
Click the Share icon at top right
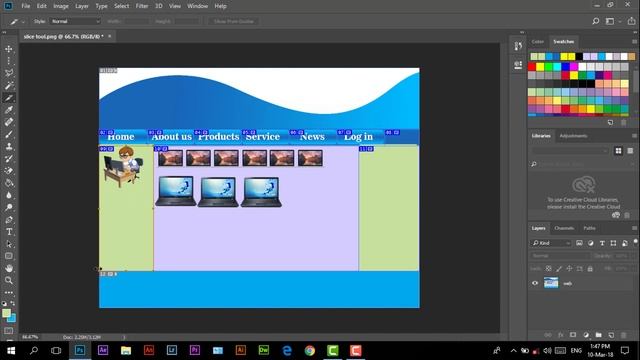pyautogui.click(x=631, y=21)
